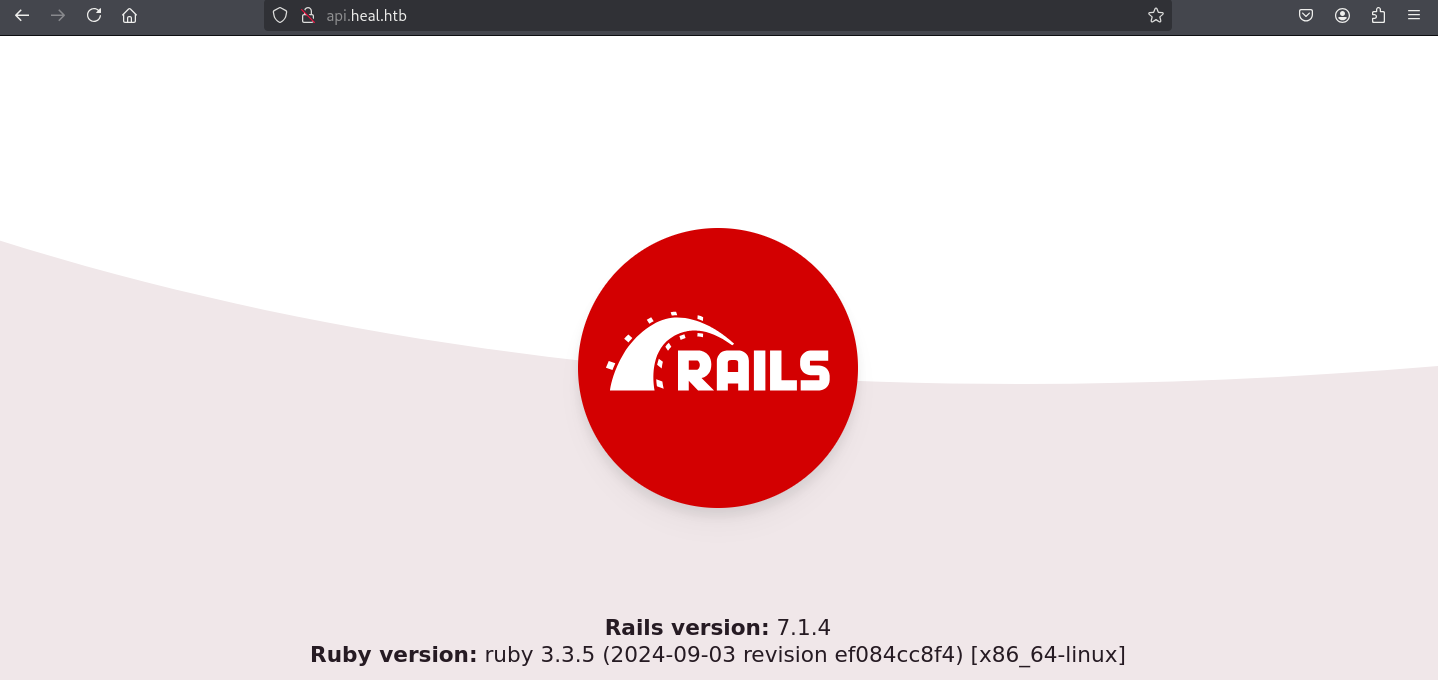Save page to Pocket
Viewport: 1438px width, 680px height.
point(1306,15)
